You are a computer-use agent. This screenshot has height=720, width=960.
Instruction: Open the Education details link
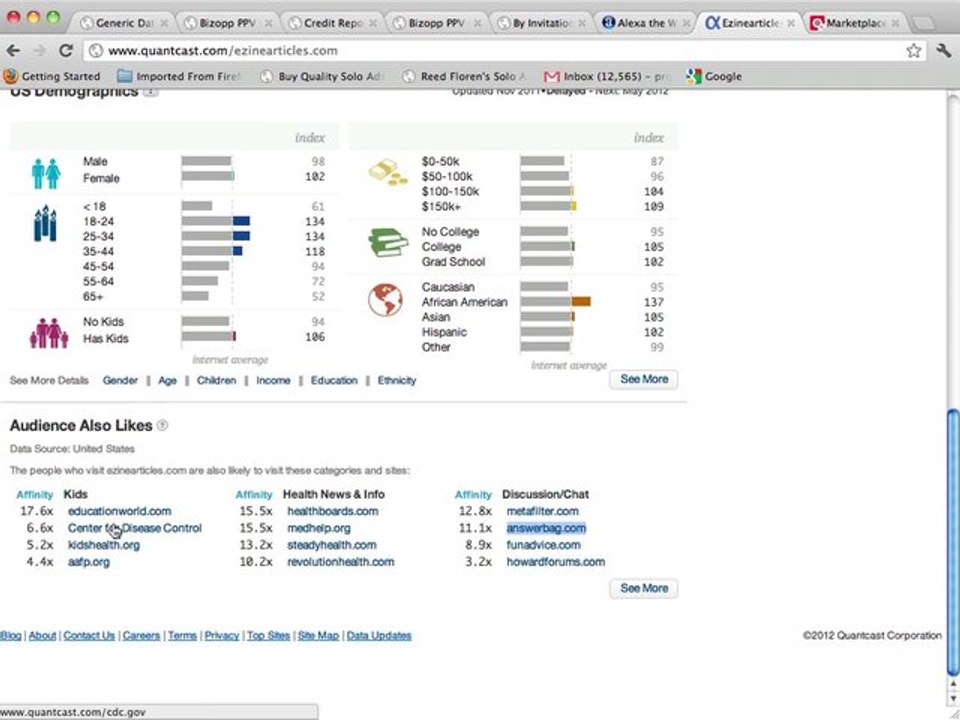[334, 380]
